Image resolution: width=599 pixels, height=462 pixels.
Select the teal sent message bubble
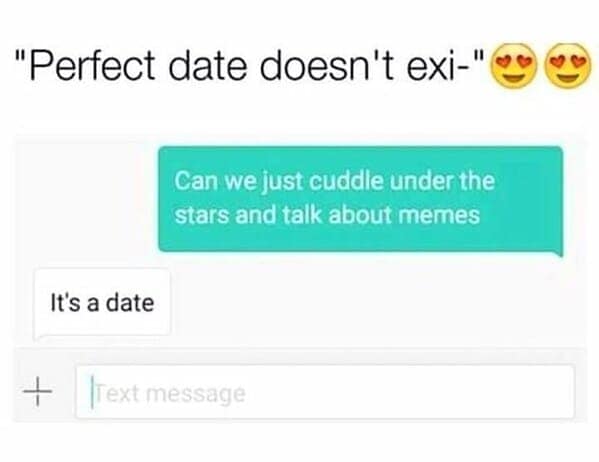tap(360, 199)
